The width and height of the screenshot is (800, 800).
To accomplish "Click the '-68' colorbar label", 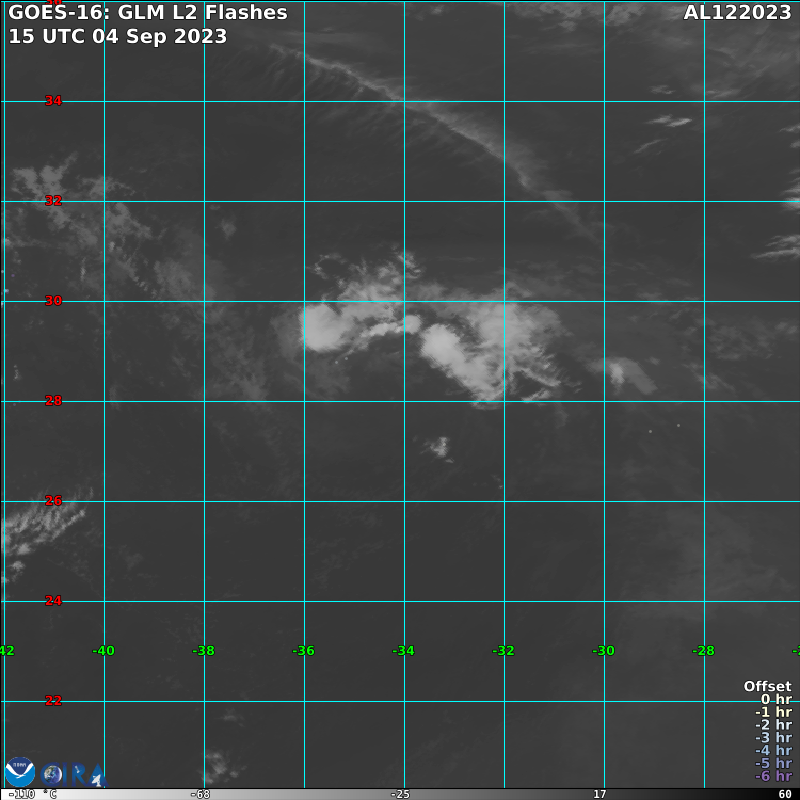I will pos(200,794).
